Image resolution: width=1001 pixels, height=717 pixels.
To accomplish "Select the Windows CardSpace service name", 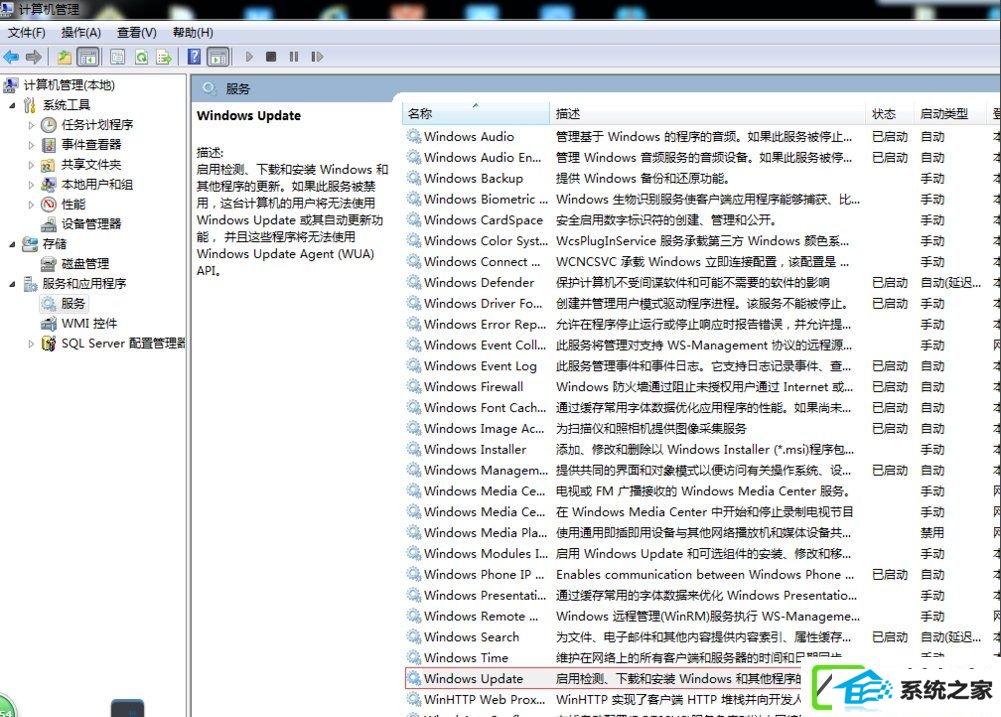I will pyautogui.click(x=483, y=220).
